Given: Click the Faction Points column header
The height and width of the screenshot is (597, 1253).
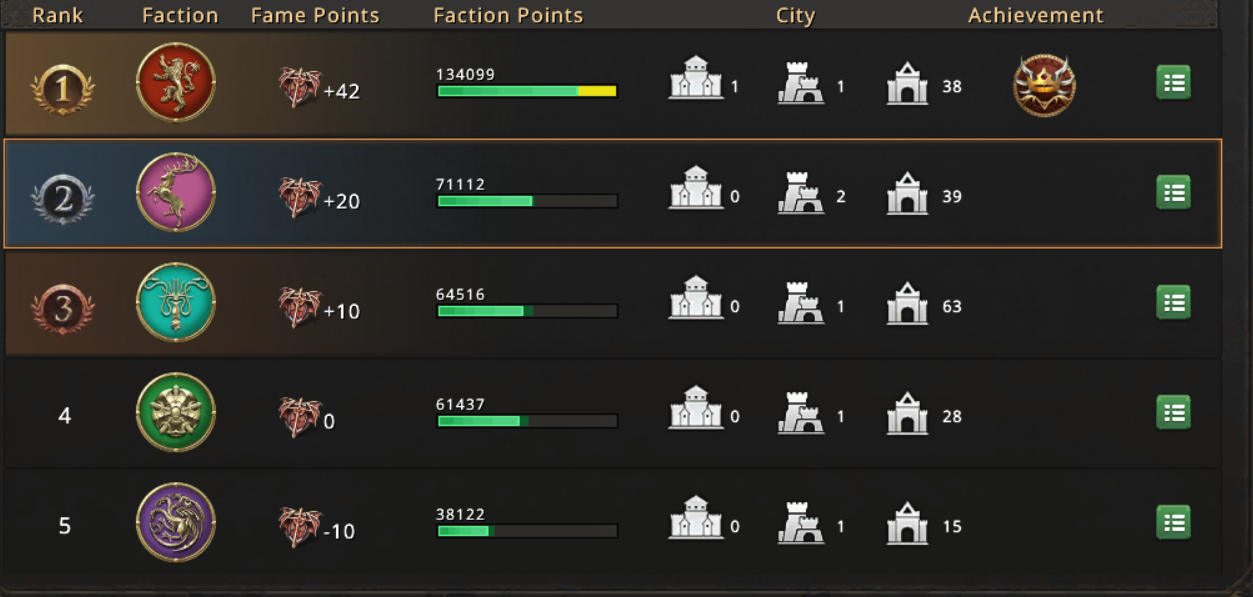Looking at the screenshot, I should [x=508, y=15].
